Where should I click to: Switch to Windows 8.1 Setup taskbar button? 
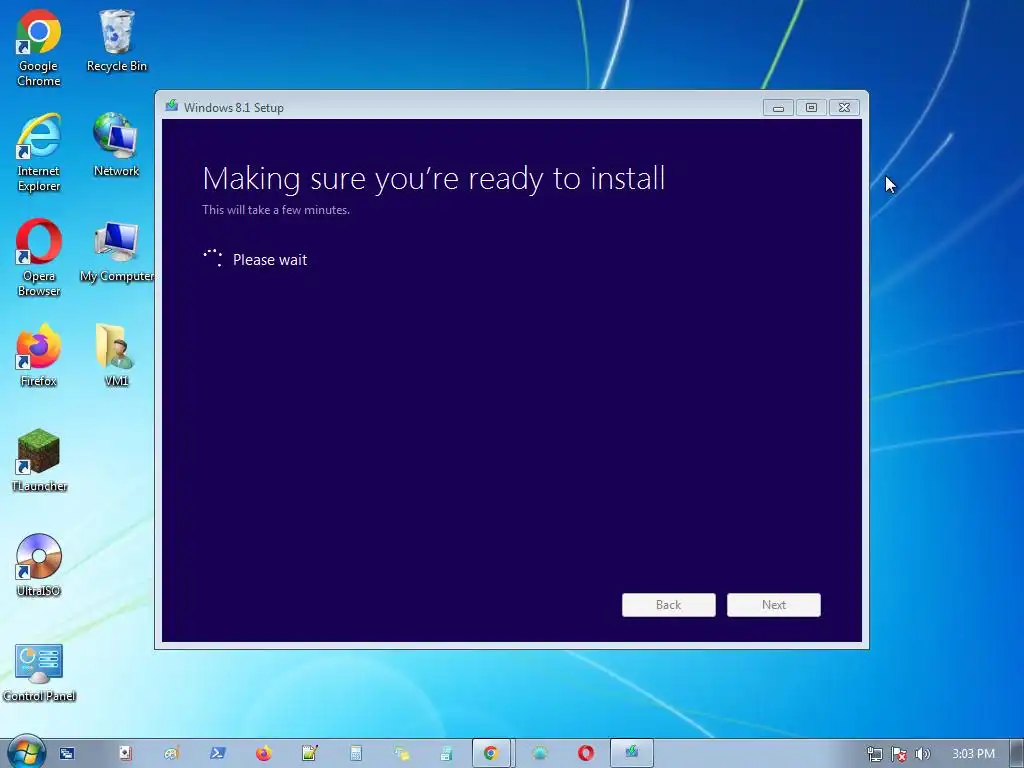(x=632, y=754)
